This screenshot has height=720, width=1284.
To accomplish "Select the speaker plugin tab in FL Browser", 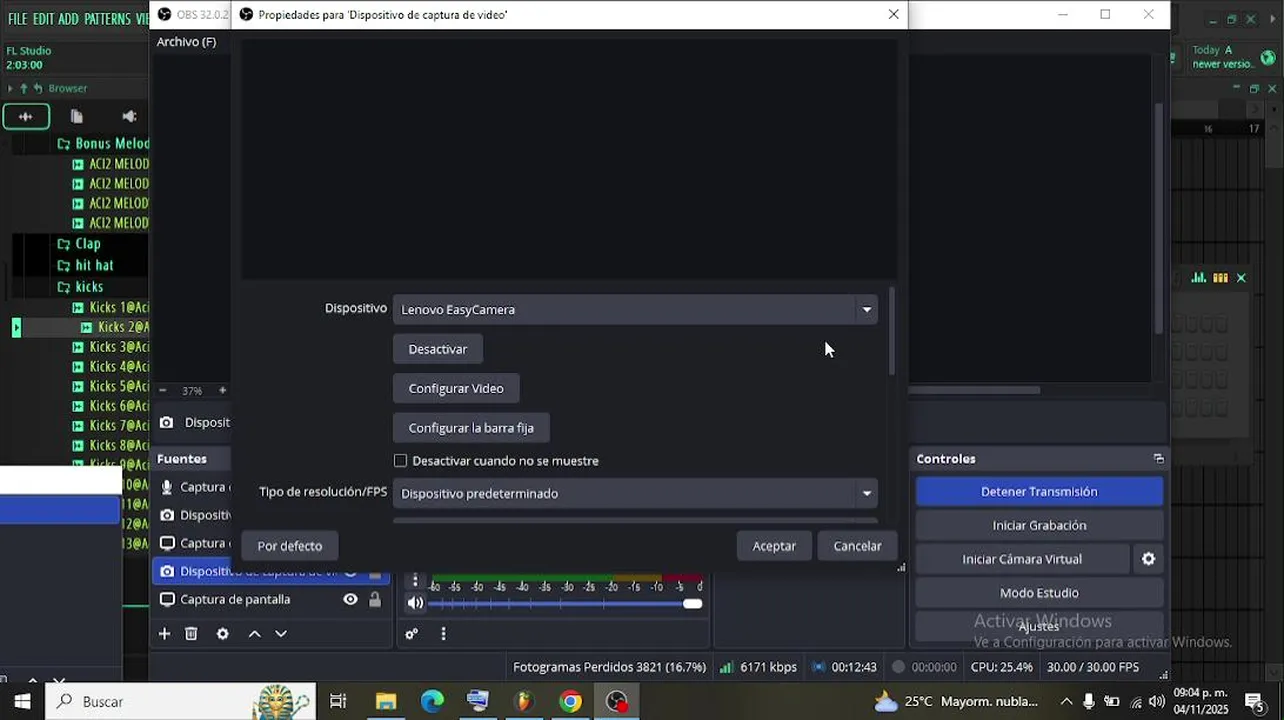I will tap(128, 116).
